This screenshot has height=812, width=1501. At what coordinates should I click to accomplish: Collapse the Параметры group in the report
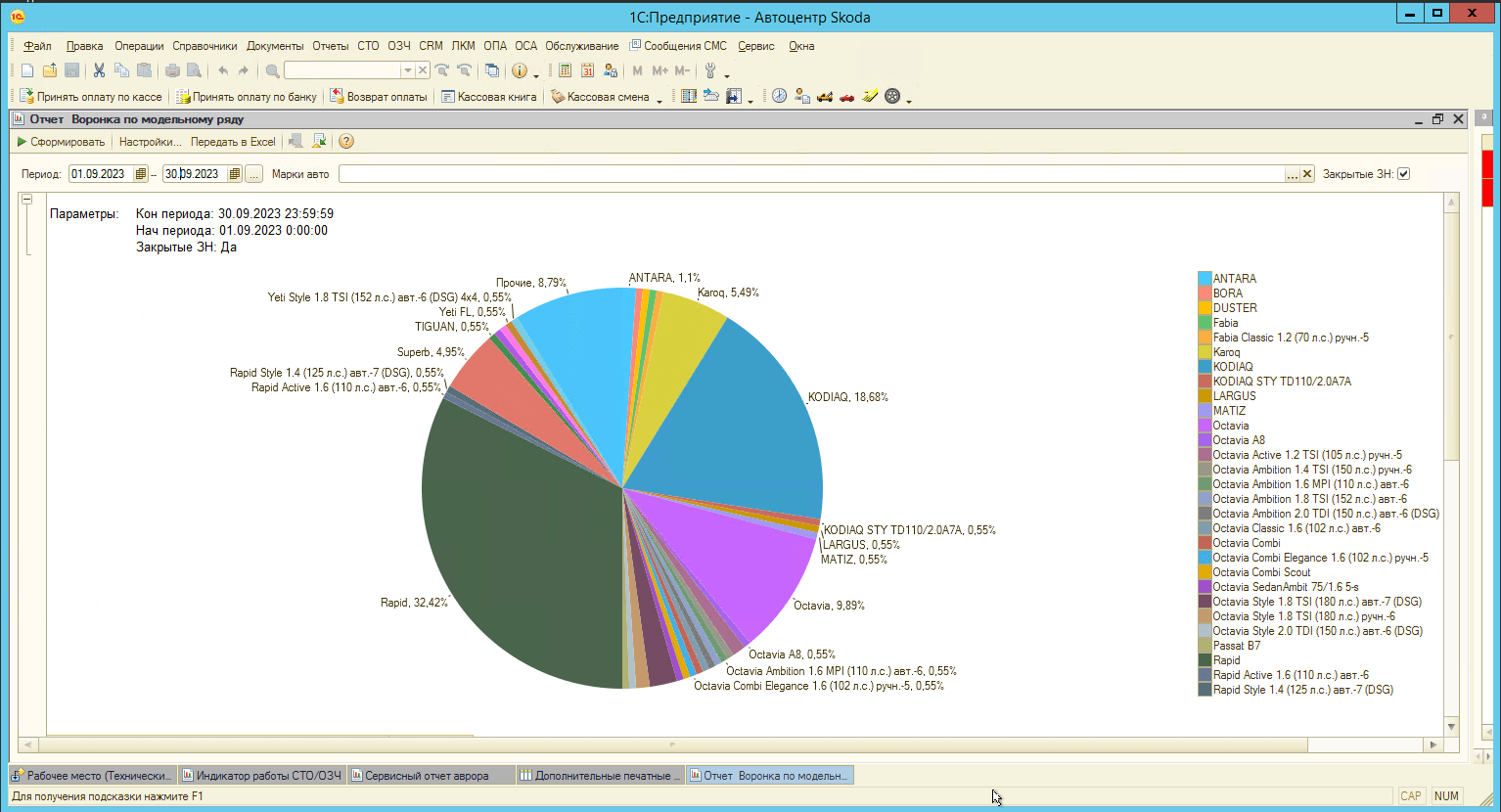27,199
